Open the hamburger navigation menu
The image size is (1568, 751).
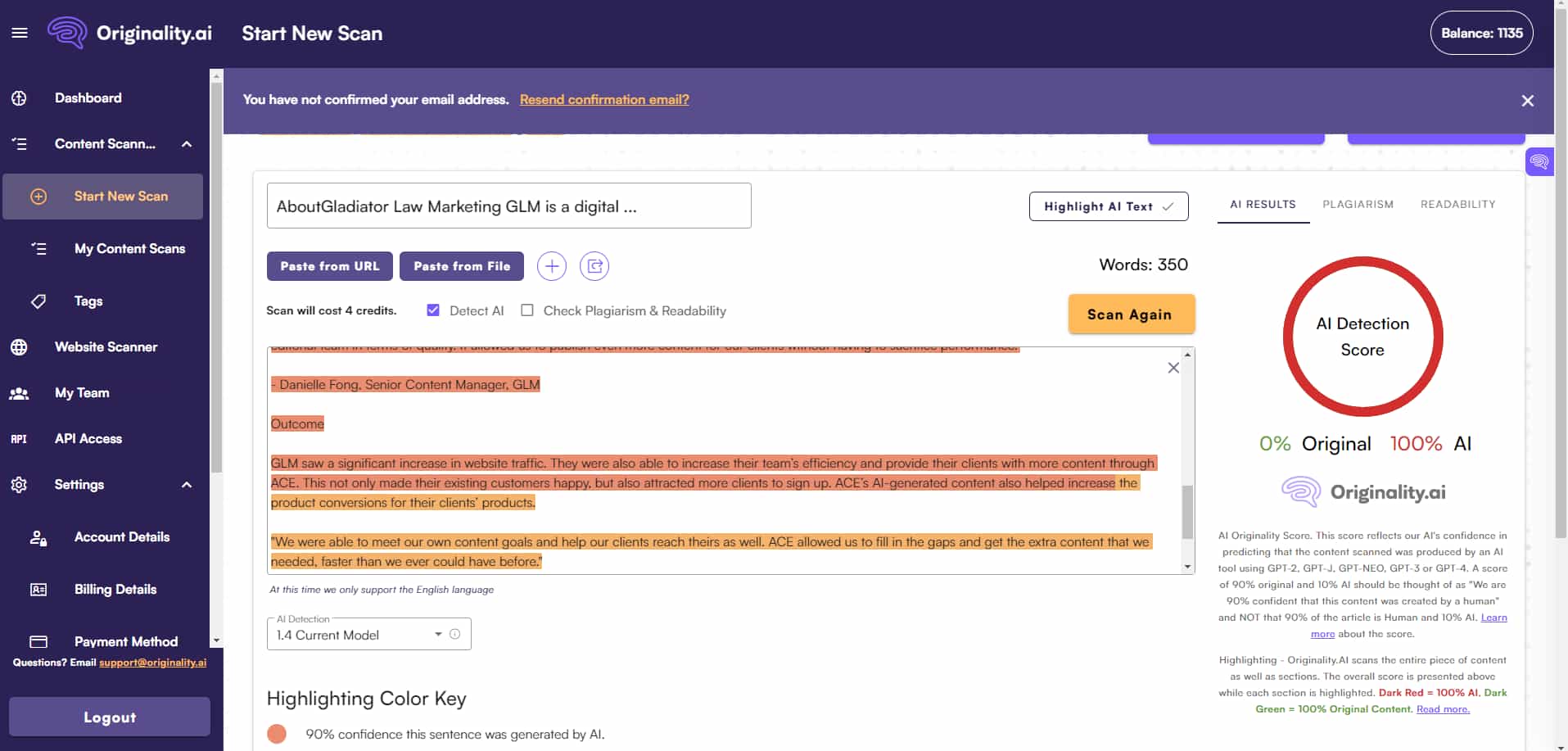pos(20,33)
